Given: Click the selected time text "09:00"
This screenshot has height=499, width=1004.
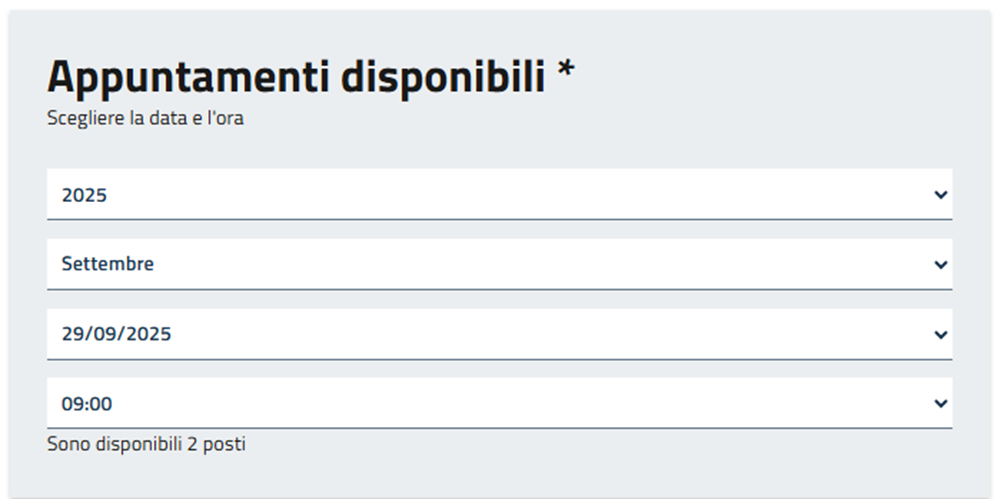Looking at the screenshot, I should 87,405.
